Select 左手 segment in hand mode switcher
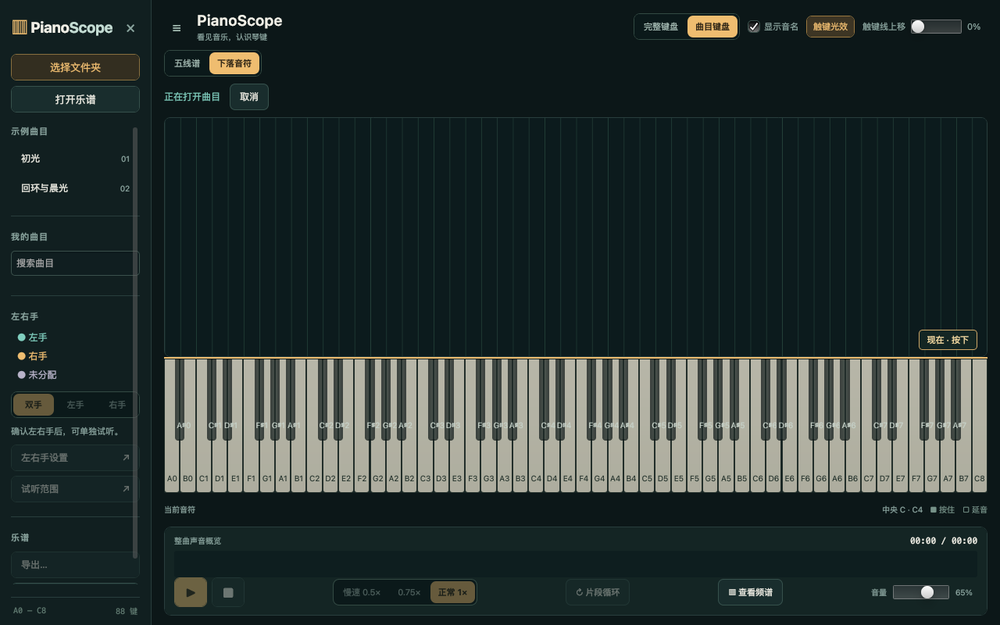The height and width of the screenshot is (625, 1000). 75,404
